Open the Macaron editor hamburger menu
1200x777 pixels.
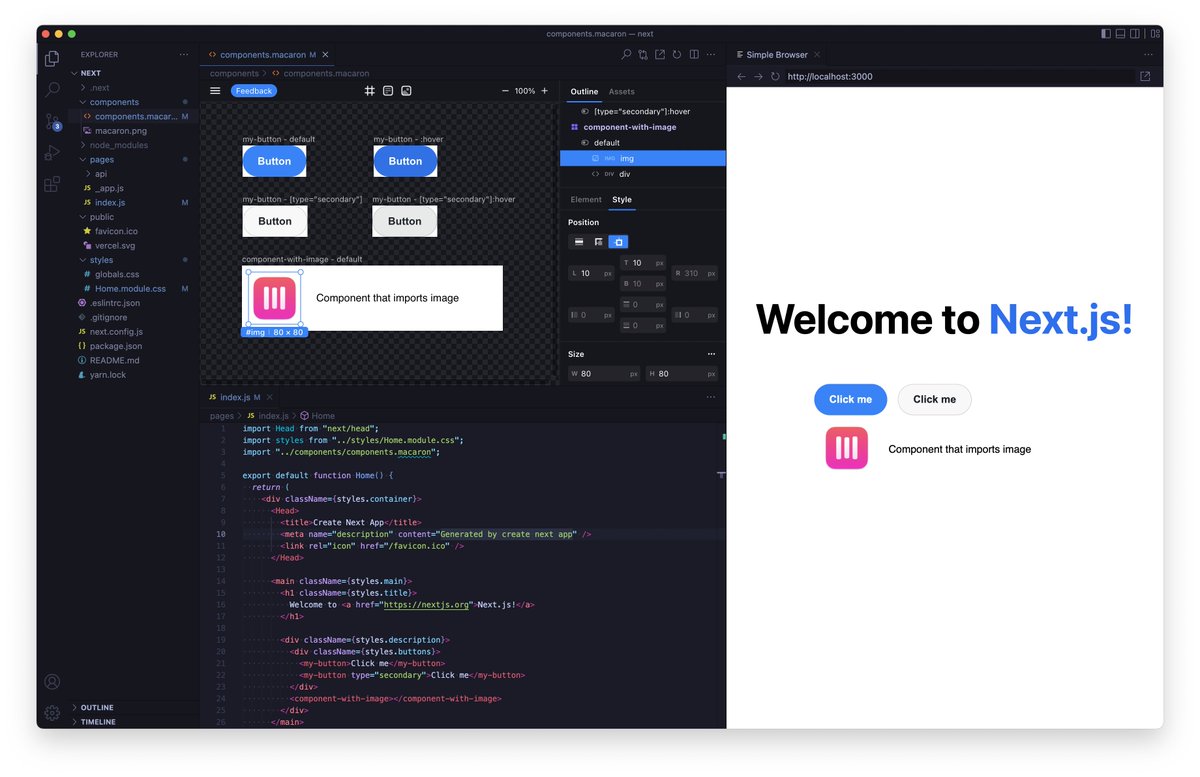click(215, 91)
